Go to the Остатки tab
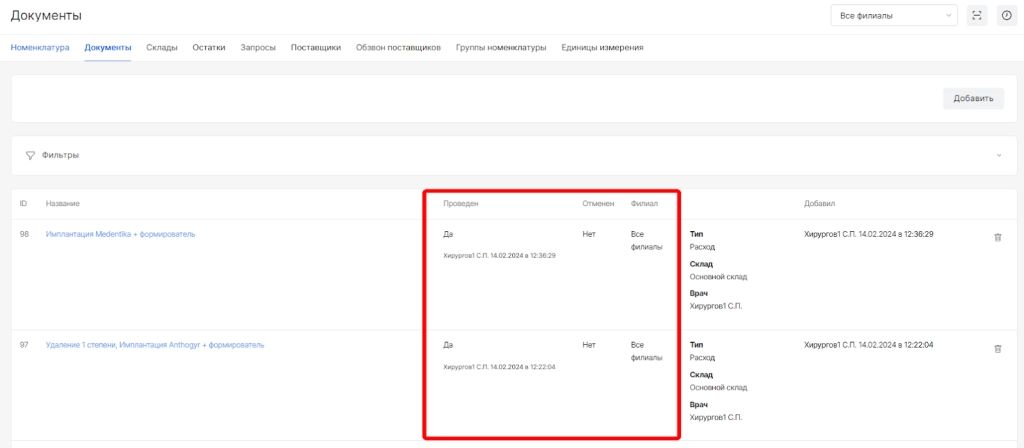The width and height of the screenshot is (1024, 448). (x=209, y=47)
